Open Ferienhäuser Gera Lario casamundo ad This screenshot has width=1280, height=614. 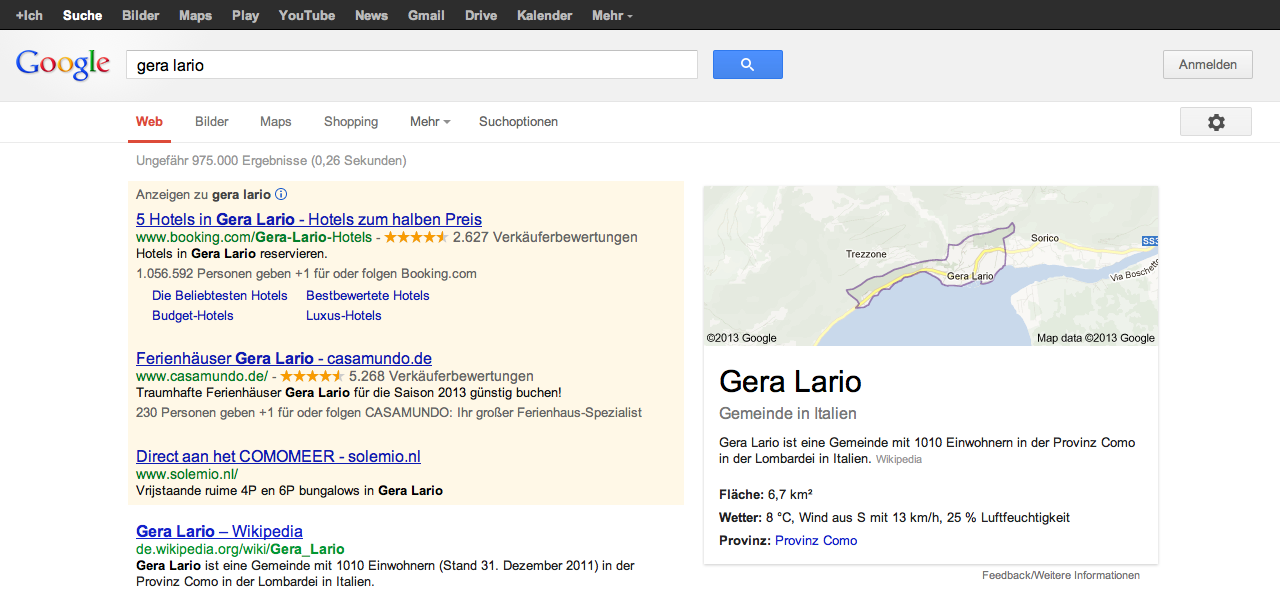(284, 358)
